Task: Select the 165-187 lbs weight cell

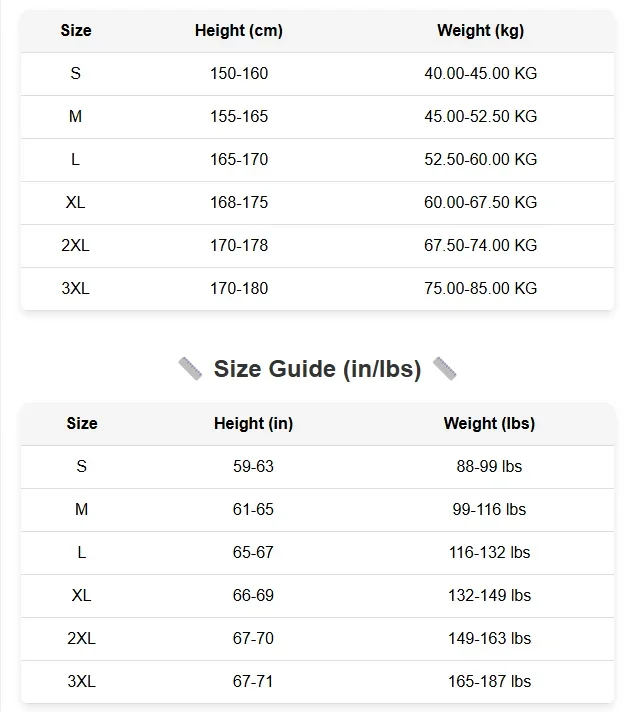Action: (x=489, y=682)
